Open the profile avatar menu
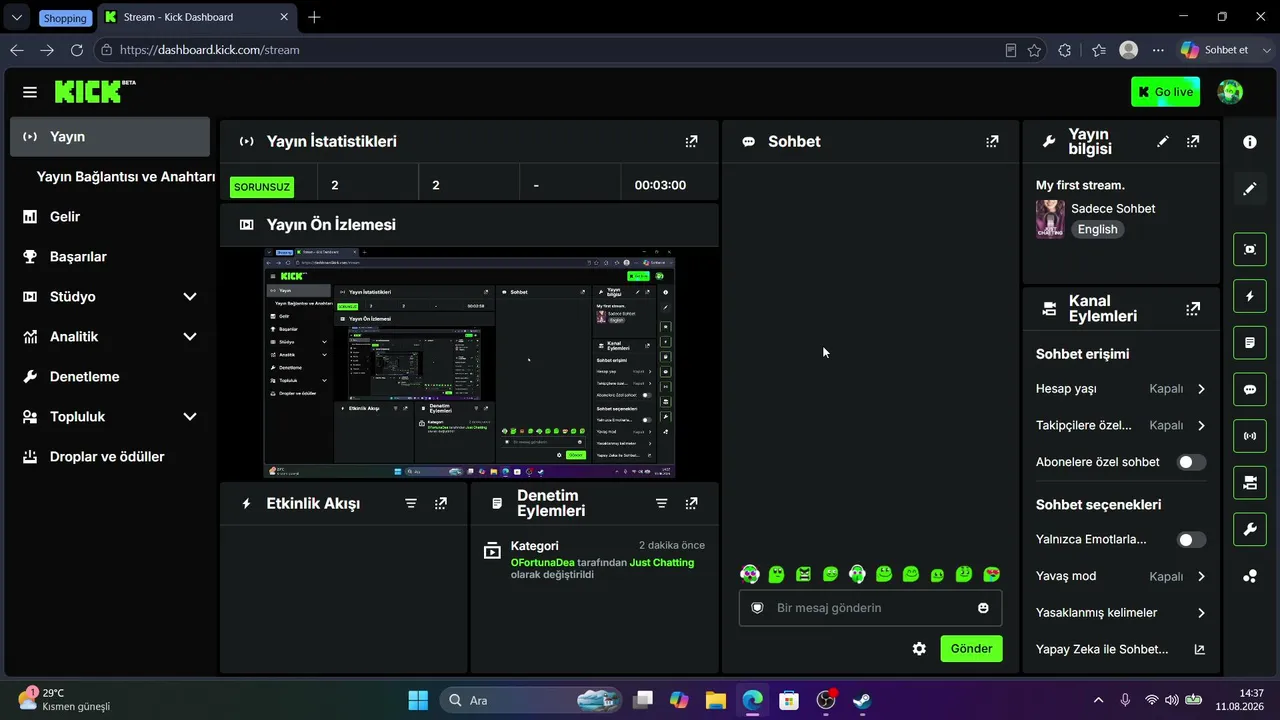The image size is (1280, 720). (1230, 92)
